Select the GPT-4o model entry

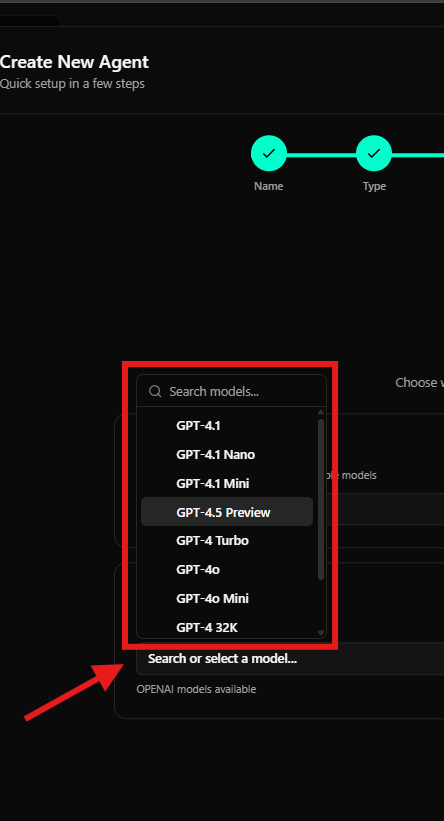coord(227,569)
